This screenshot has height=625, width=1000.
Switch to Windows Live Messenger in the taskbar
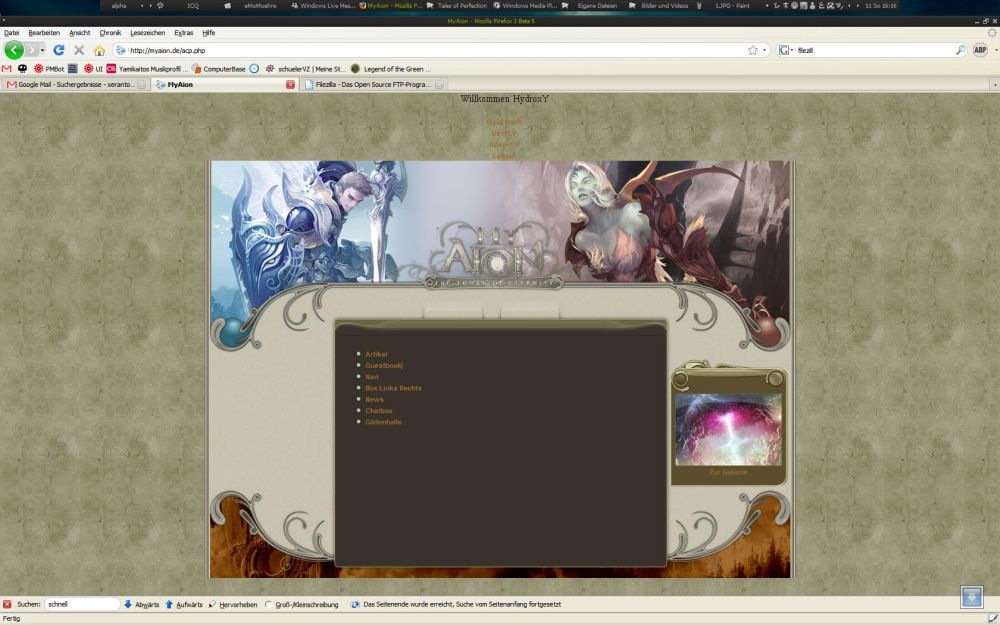point(323,5)
